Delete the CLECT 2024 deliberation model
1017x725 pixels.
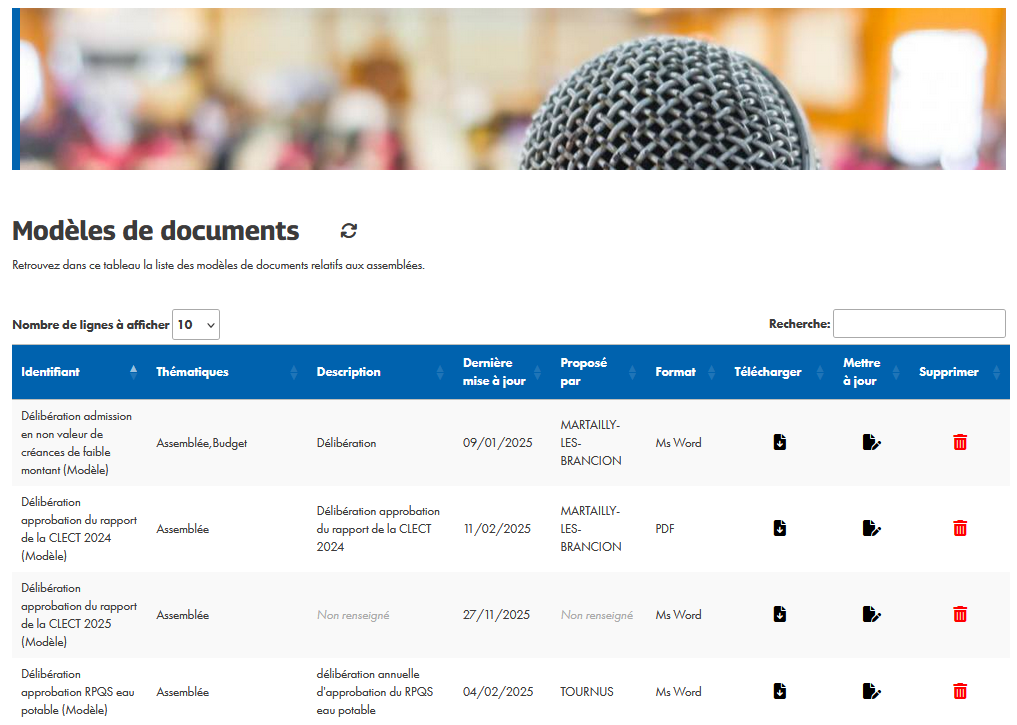[960, 529]
